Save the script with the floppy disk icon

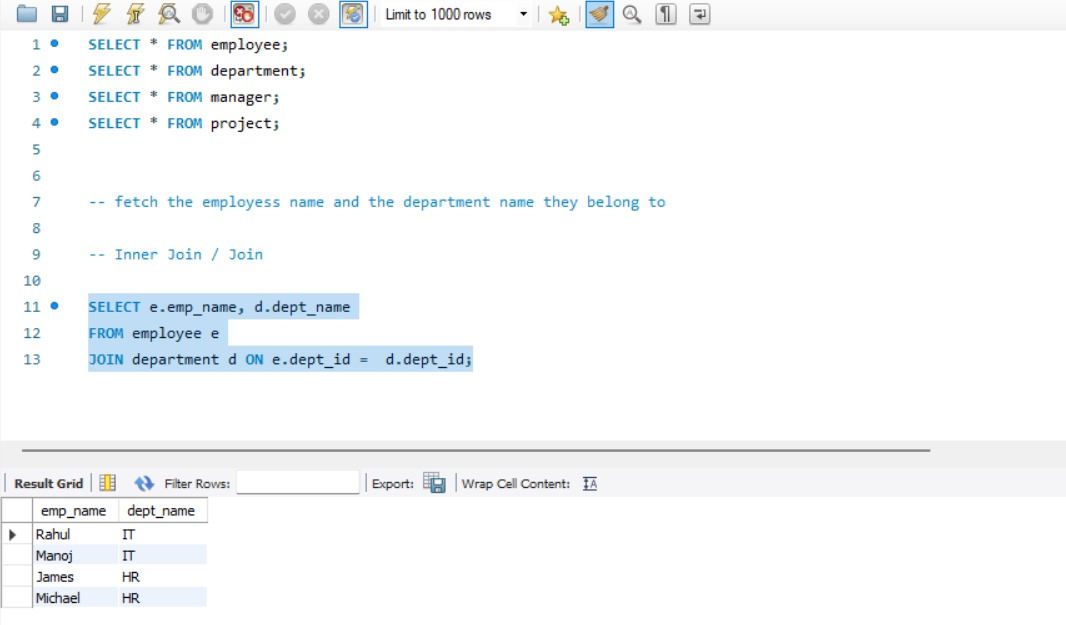[x=60, y=14]
